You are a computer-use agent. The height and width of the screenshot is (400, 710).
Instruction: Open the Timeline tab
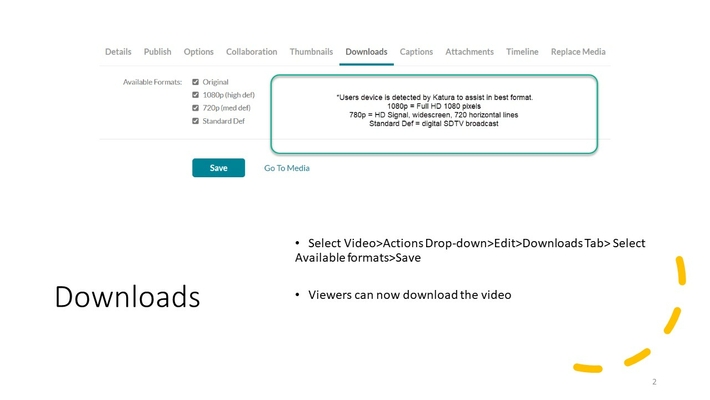coord(522,52)
